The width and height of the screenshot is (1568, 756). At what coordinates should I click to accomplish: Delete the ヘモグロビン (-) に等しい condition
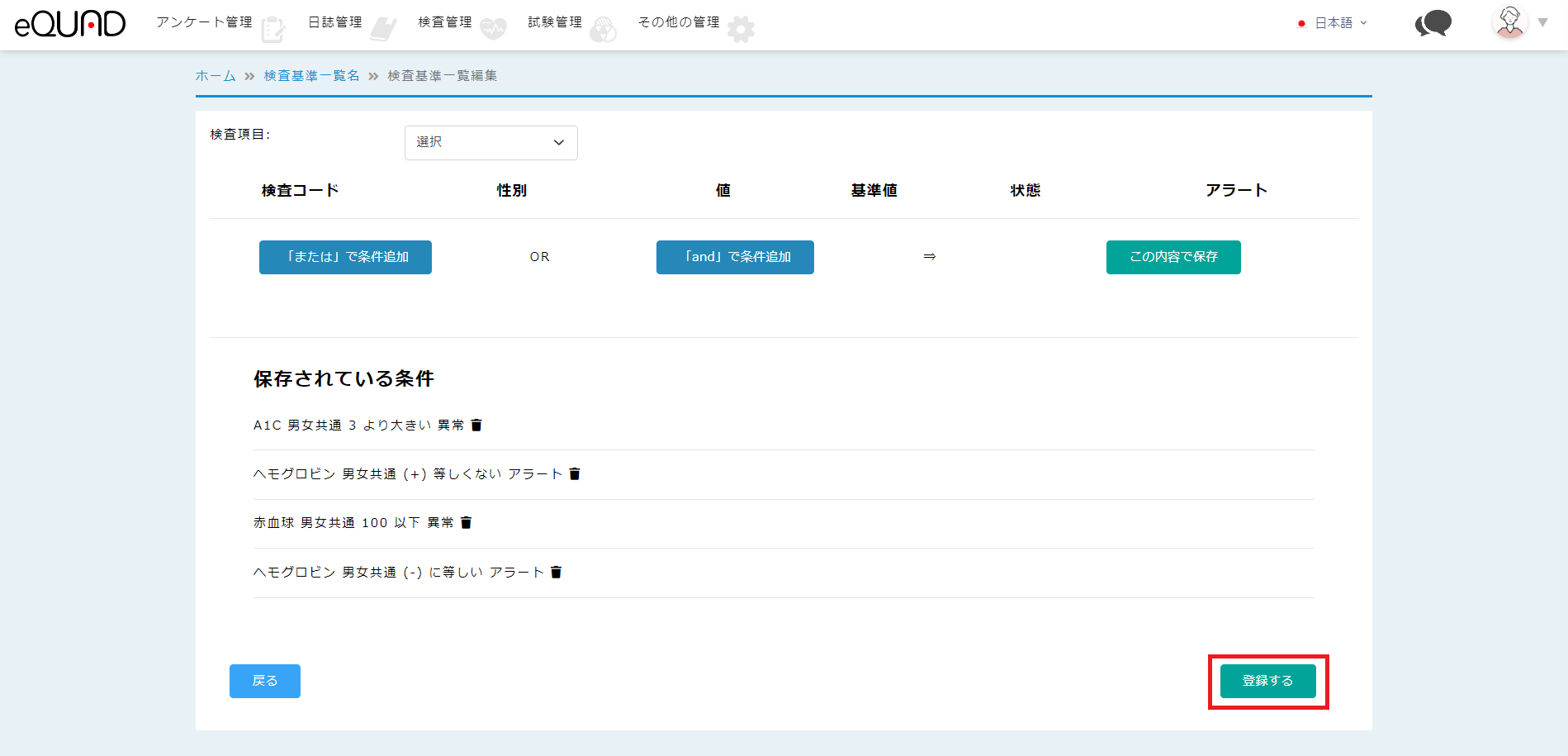click(556, 573)
